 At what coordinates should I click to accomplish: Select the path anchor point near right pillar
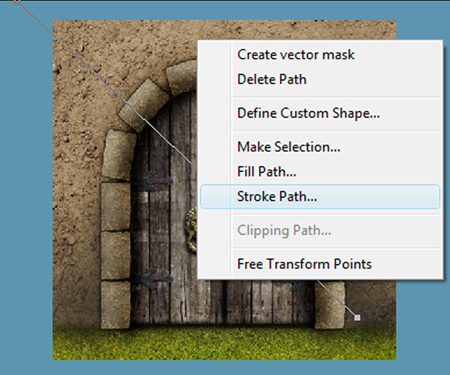tap(357, 318)
